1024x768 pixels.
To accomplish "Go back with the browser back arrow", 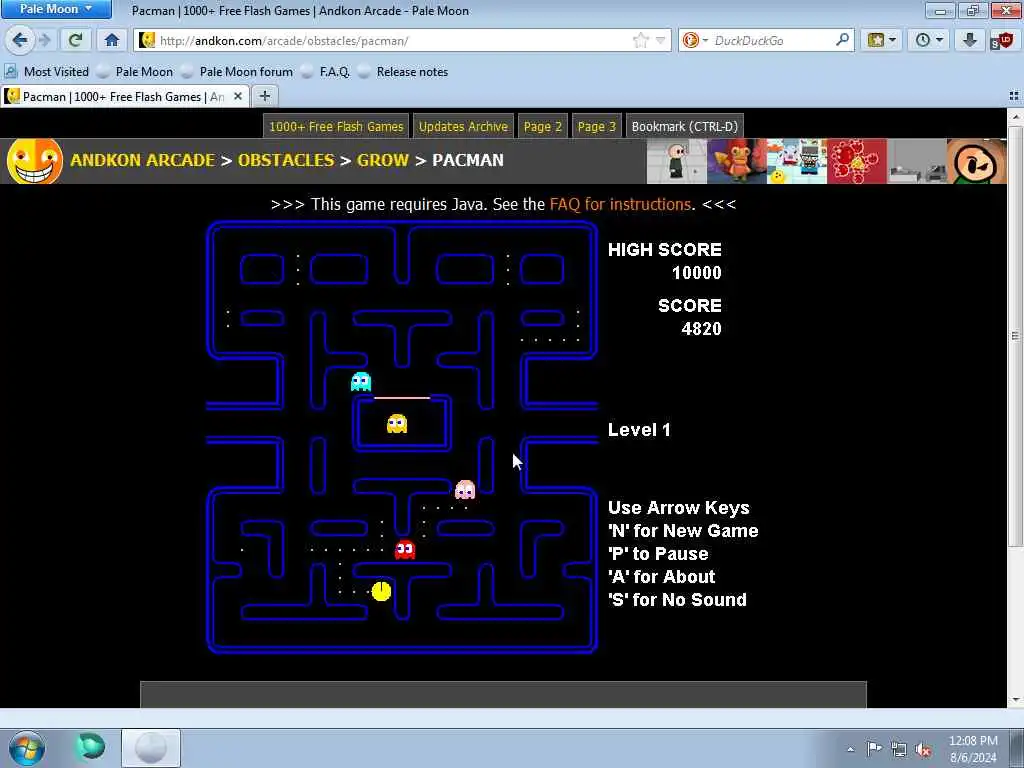I will point(20,40).
